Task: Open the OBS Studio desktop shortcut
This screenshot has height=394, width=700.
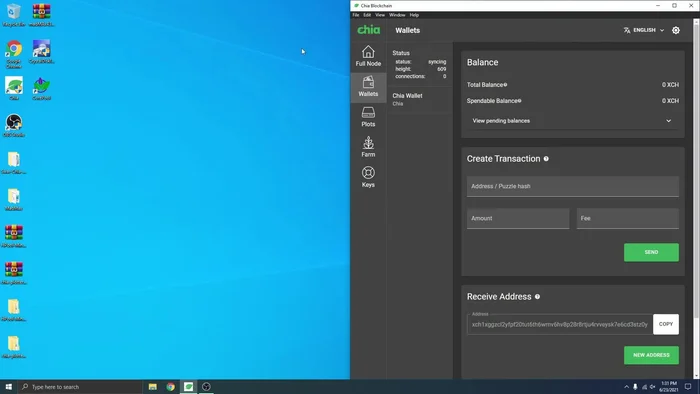Action: pyautogui.click(x=14, y=125)
